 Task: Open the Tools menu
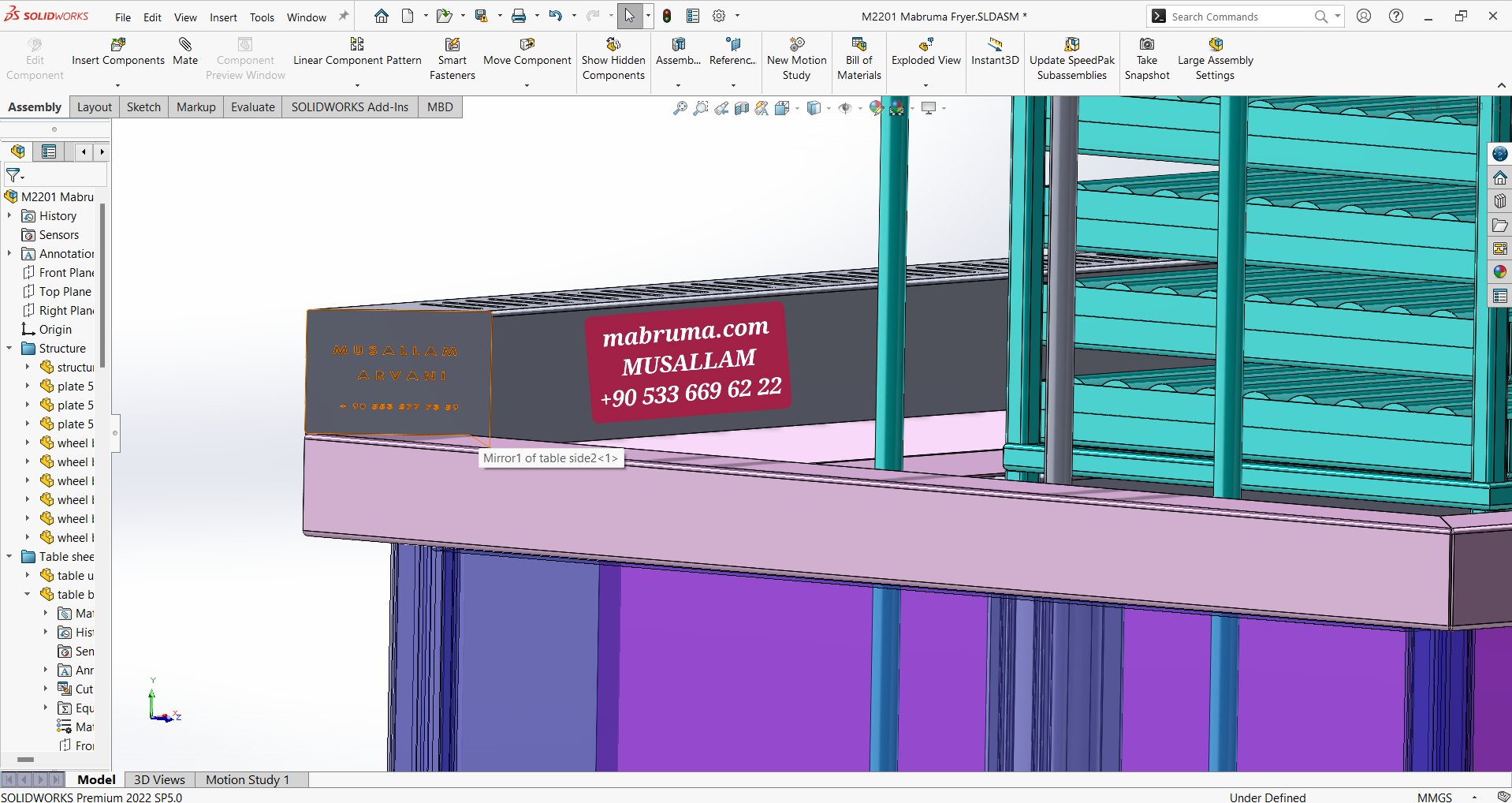point(262,17)
